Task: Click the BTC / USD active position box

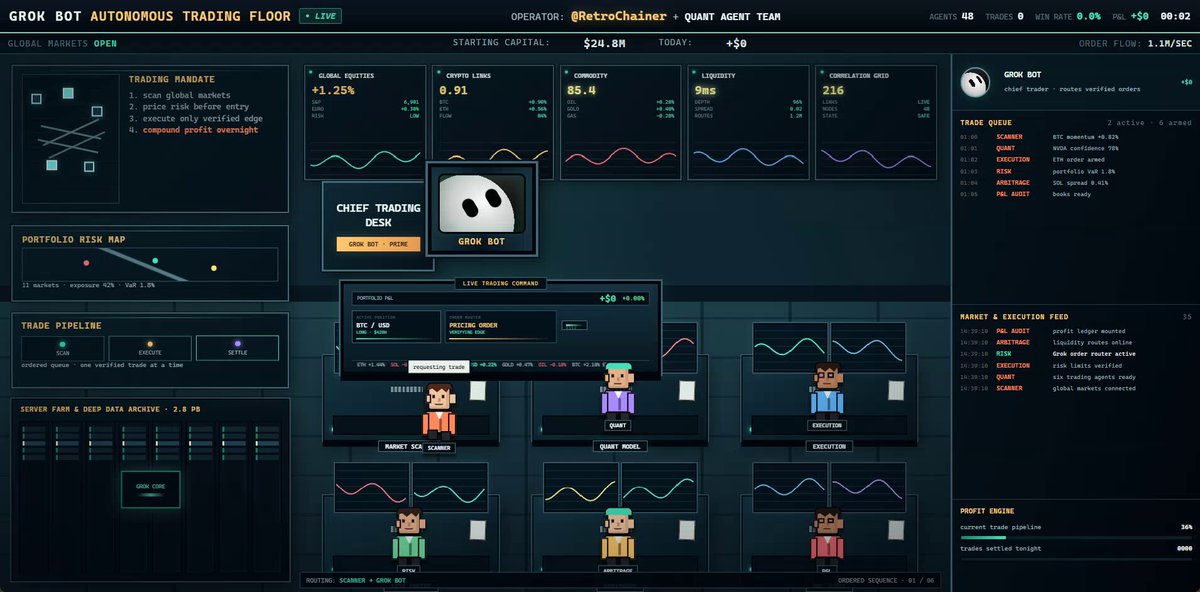Action: [x=397, y=326]
